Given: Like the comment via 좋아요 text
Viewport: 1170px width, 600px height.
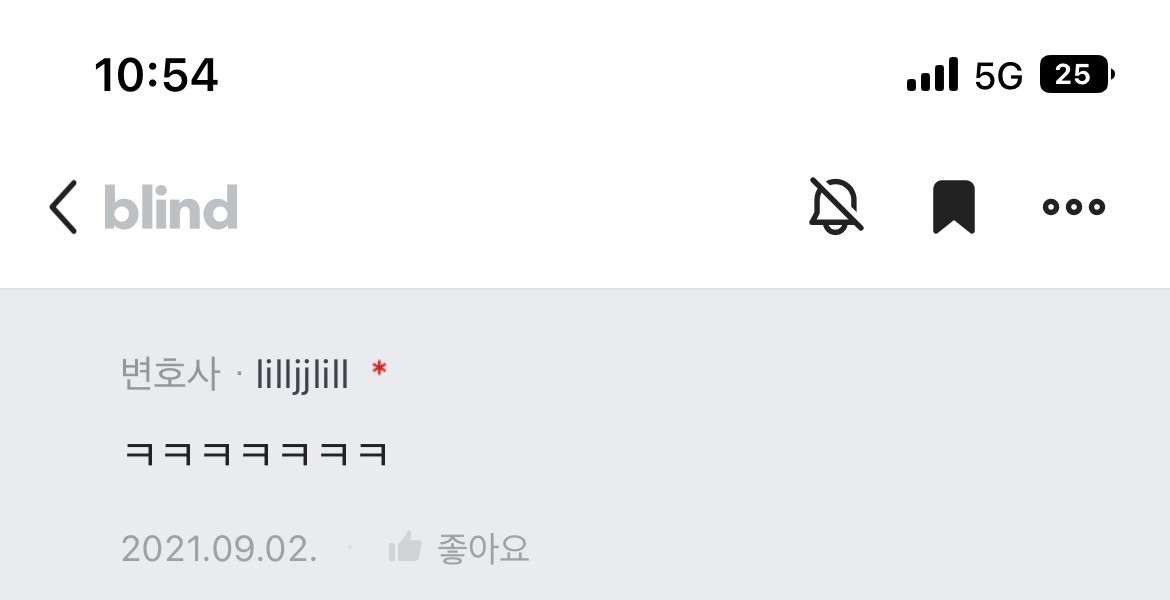Looking at the screenshot, I should (x=483, y=549).
